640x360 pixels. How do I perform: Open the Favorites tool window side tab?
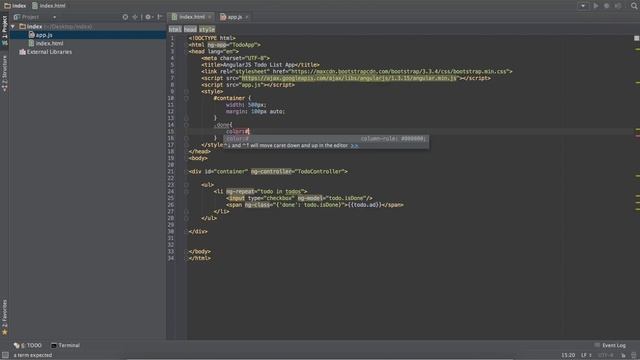click(x=4, y=317)
